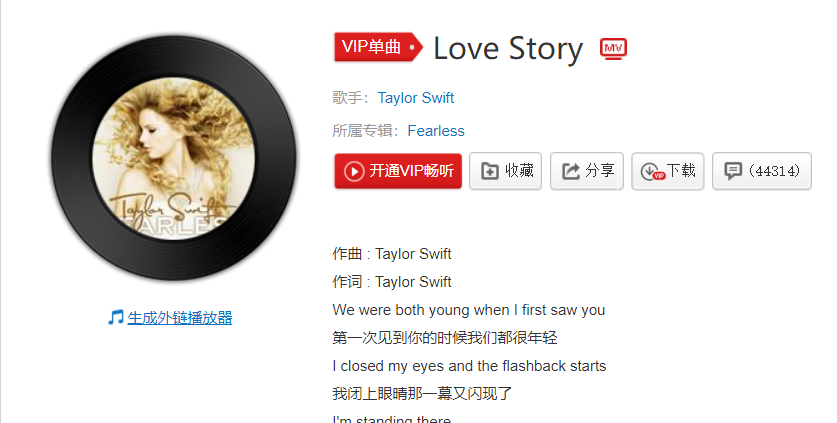The image size is (837, 423).
Task: Click the folder-plus icon in 收藏 button
Action: 489,171
